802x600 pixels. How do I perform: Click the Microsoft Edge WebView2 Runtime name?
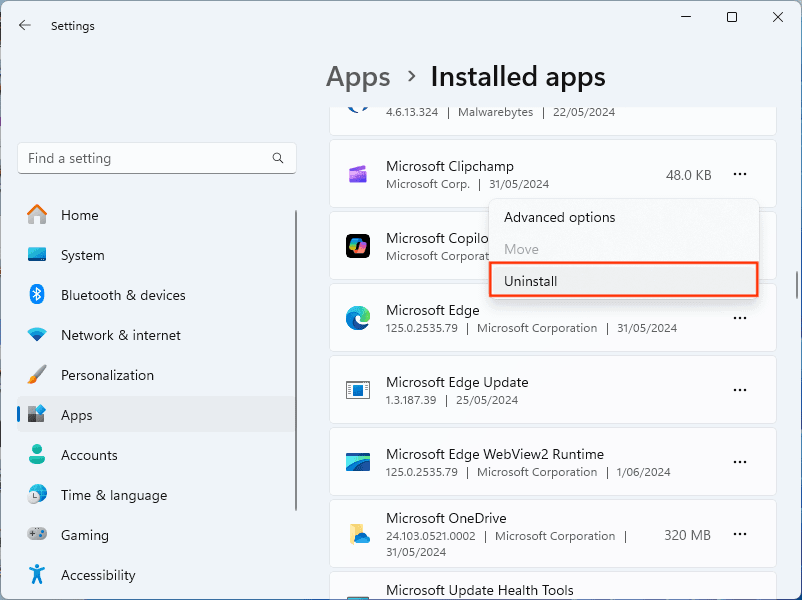click(495, 454)
